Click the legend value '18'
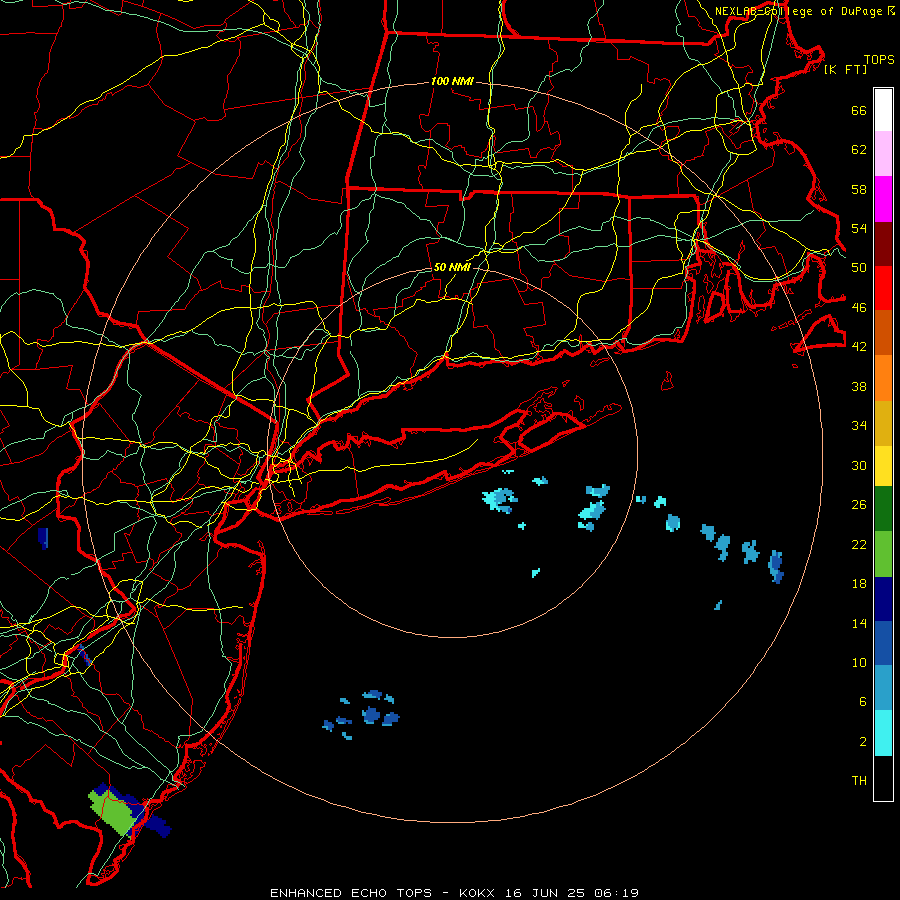The width and height of the screenshot is (900, 900). [x=859, y=584]
